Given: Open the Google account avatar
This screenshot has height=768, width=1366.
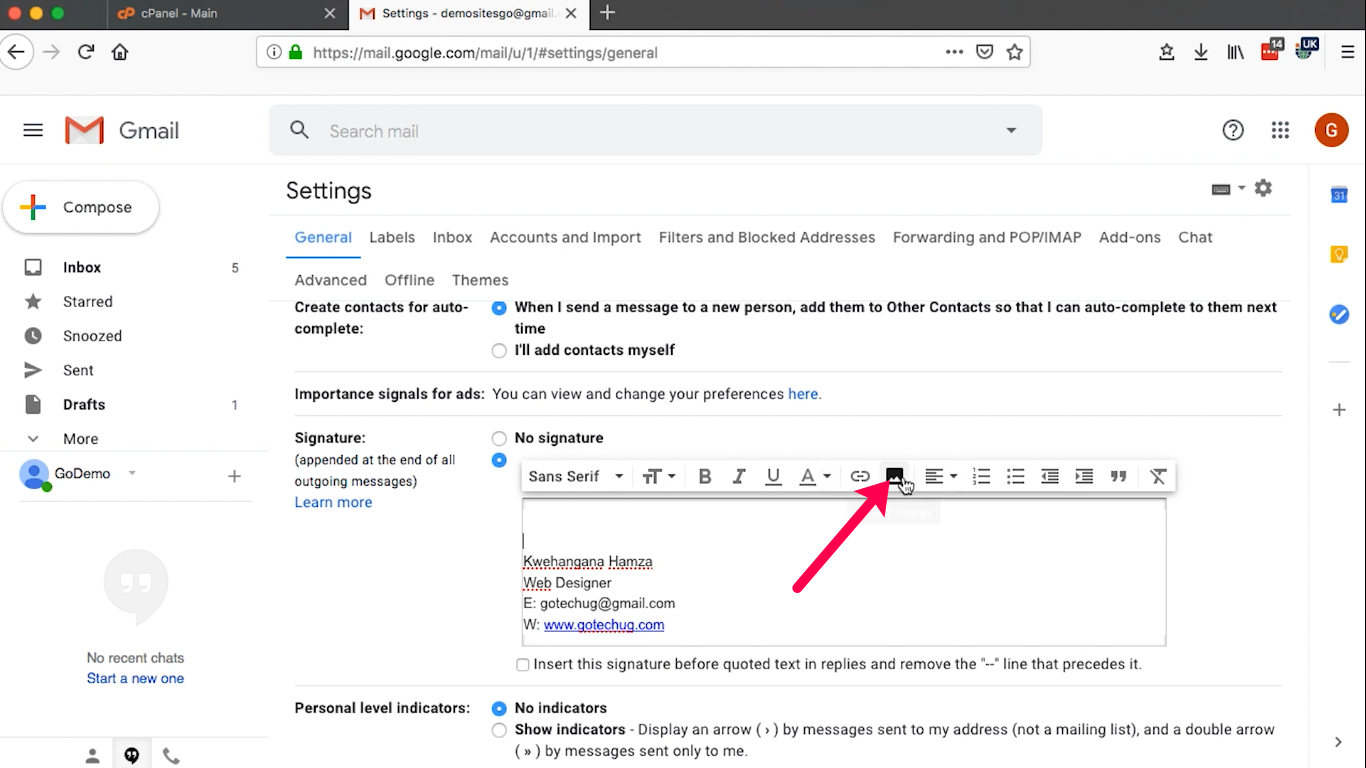Looking at the screenshot, I should [1331, 130].
